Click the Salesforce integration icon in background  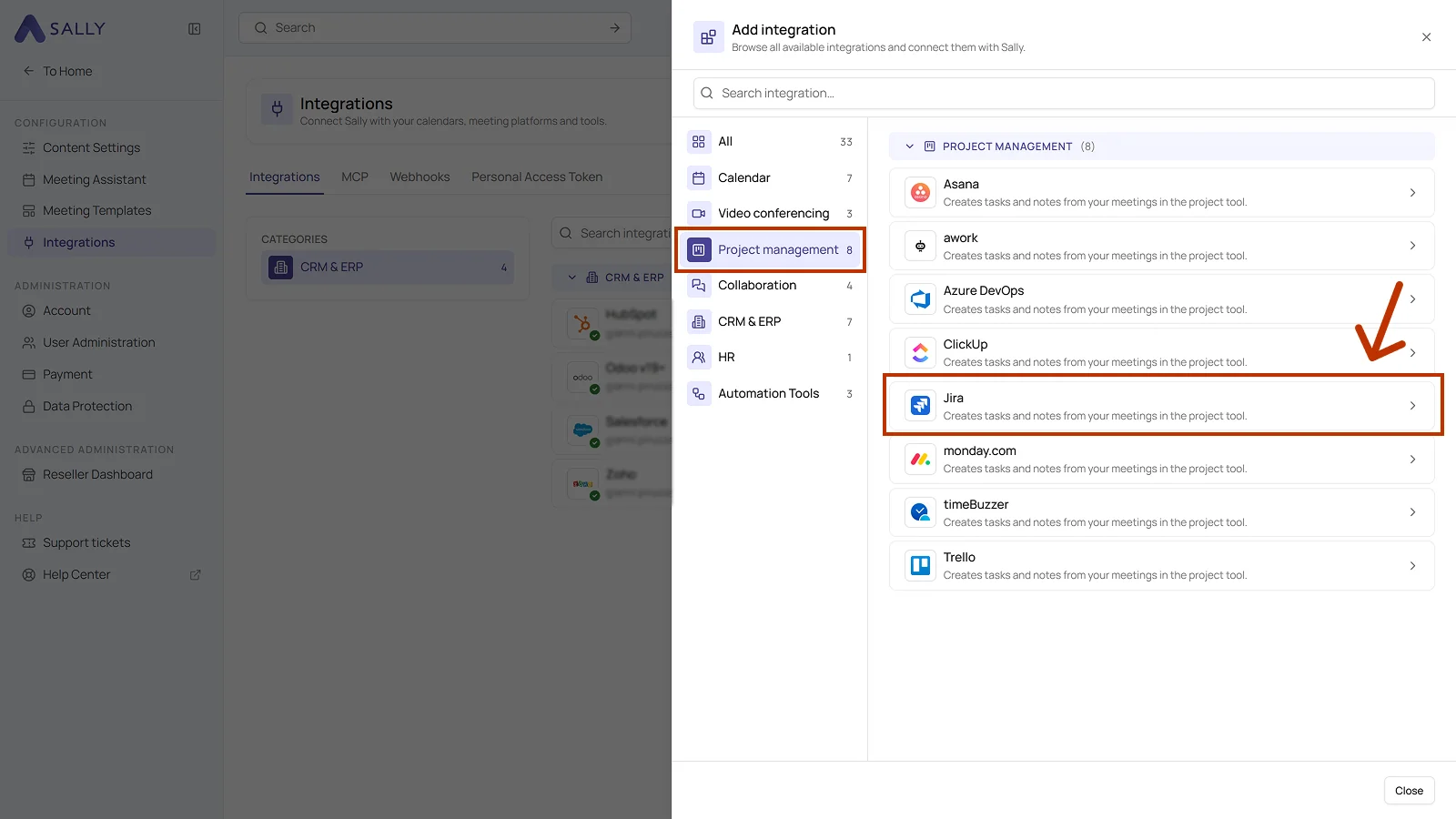tap(582, 431)
